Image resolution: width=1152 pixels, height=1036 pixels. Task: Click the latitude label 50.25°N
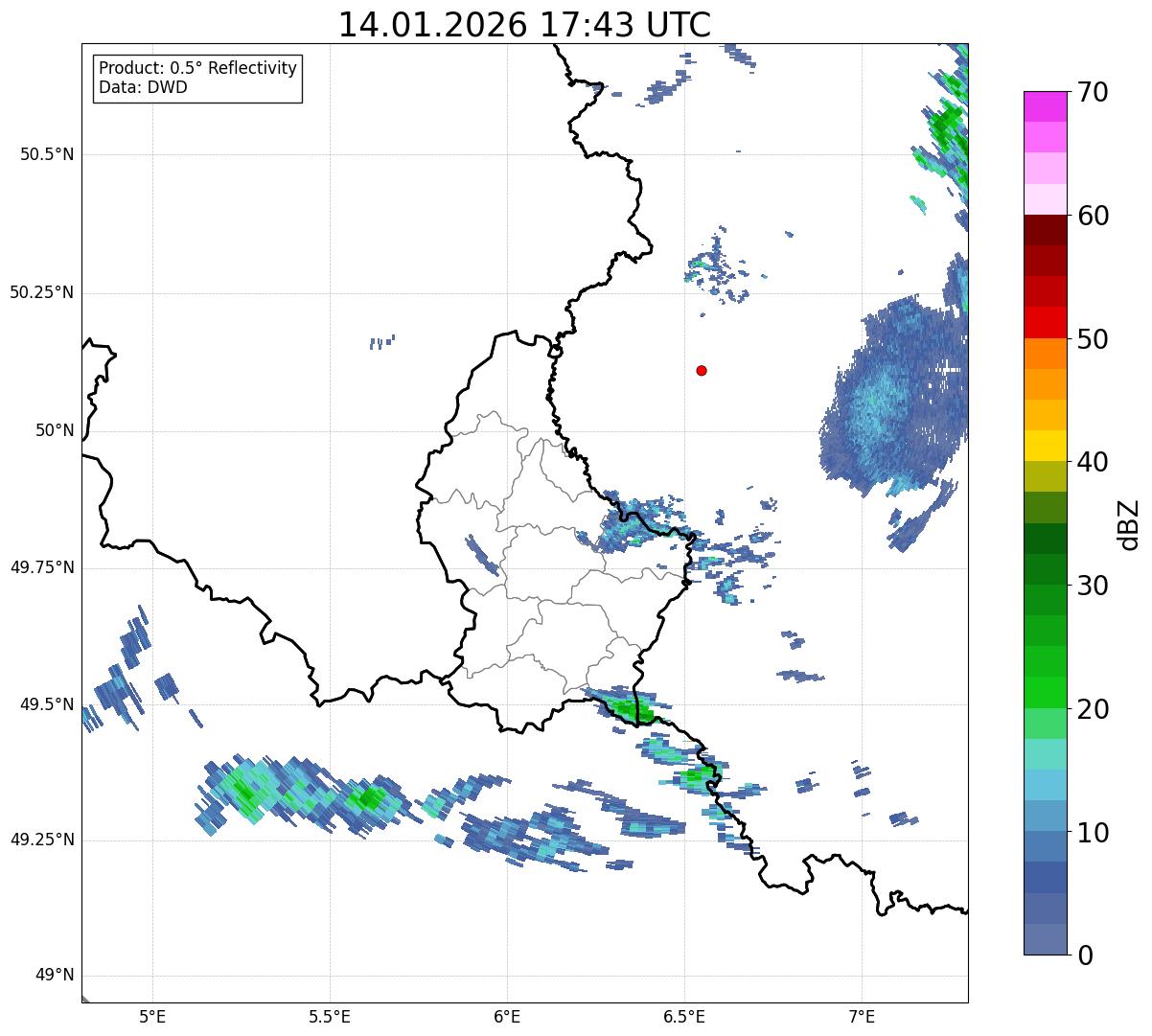(x=42, y=292)
